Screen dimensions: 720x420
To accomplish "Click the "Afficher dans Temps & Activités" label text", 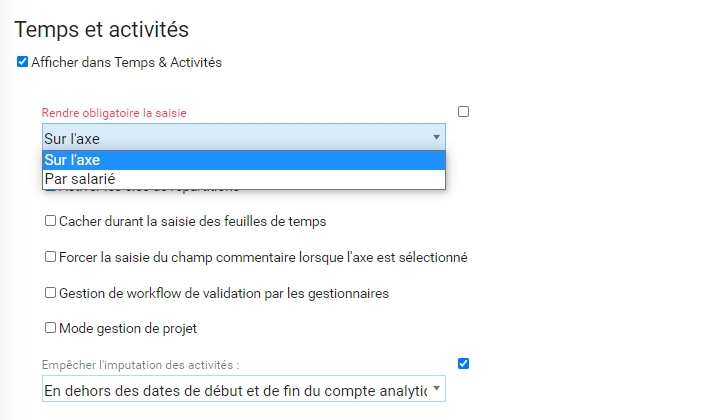I will 126,62.
